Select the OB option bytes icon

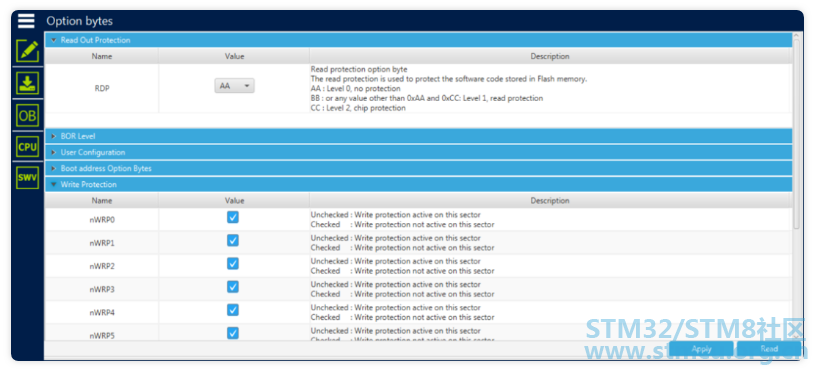tap(27, 115)
